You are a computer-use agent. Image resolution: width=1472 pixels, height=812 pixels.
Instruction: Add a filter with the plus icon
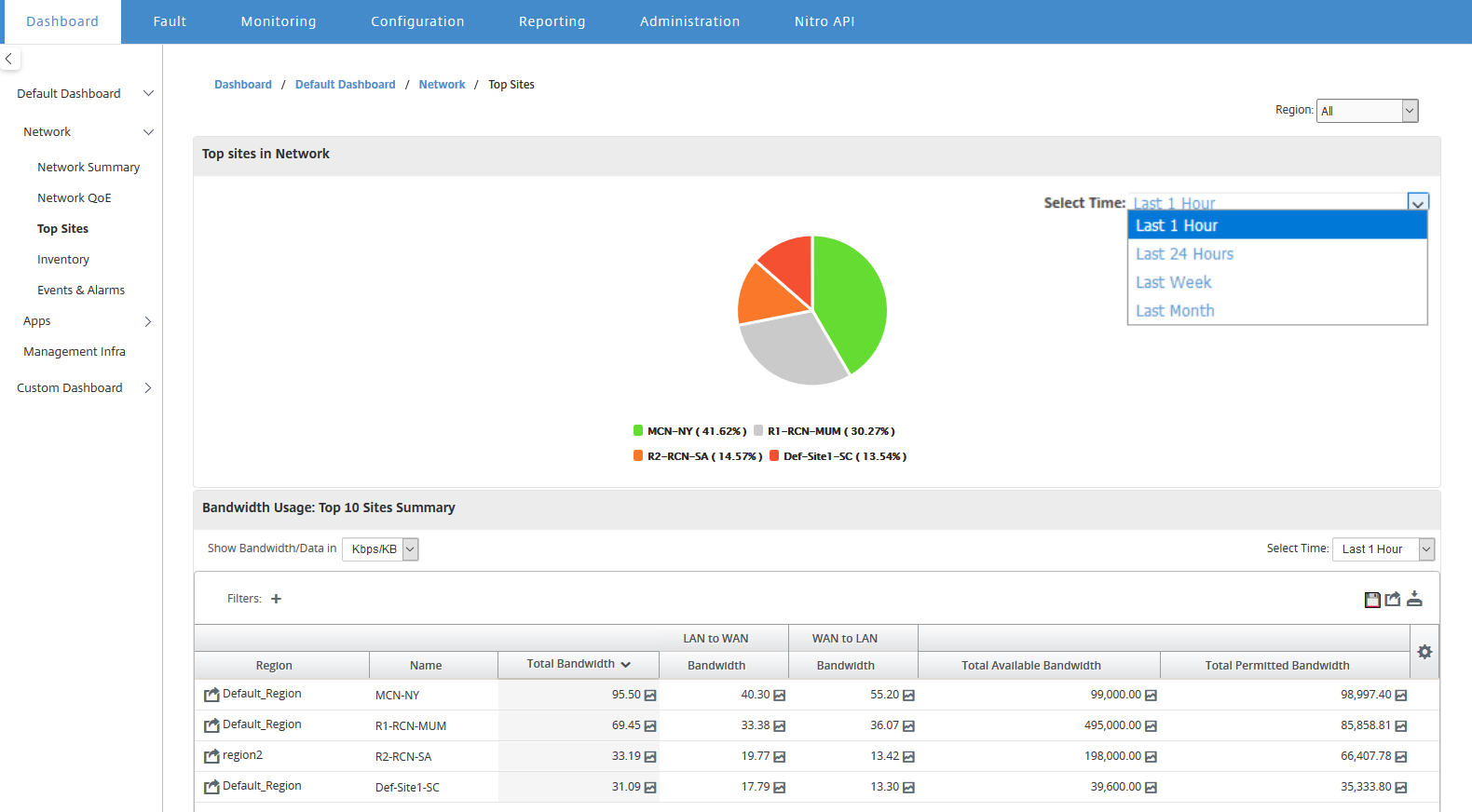click(276, 599)
